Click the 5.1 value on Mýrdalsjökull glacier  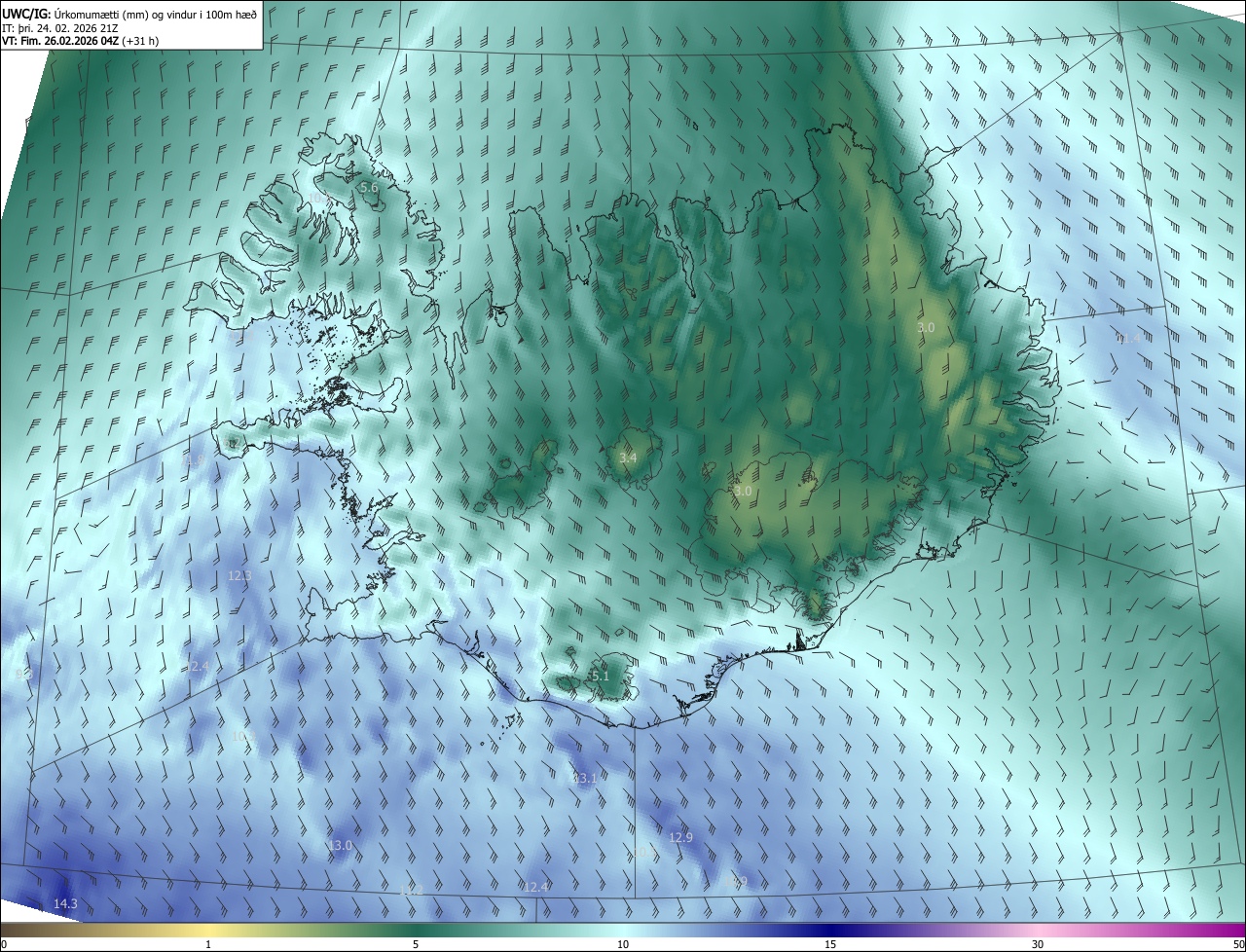coord(601,676)
